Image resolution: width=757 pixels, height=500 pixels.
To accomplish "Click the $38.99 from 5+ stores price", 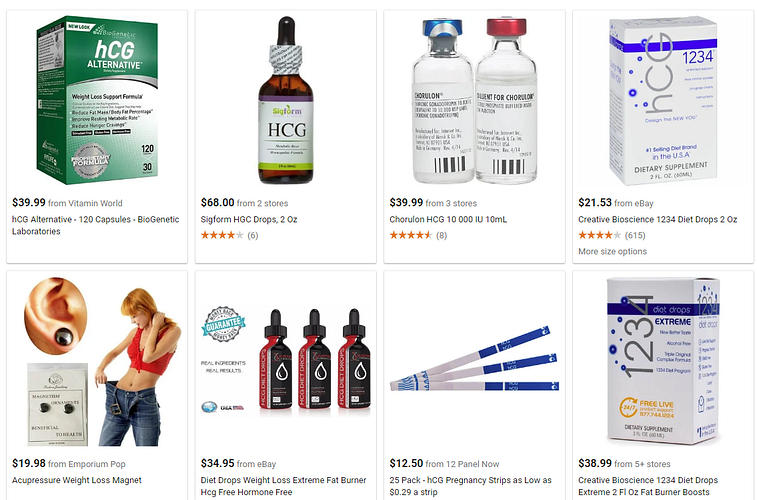I will pyautogui.click(x=624, y=464).
